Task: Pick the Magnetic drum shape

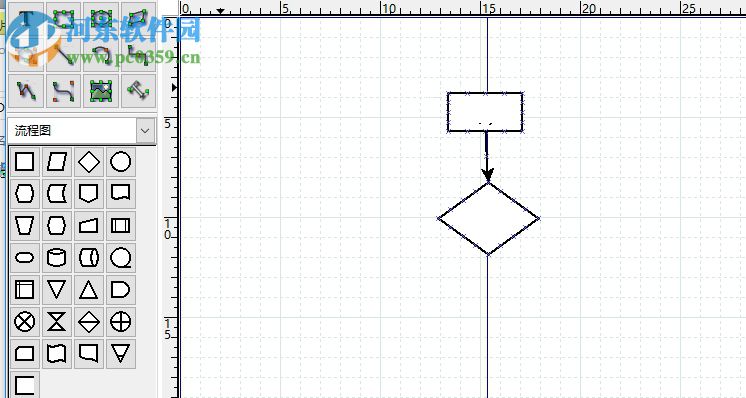Action: [88, 258]
